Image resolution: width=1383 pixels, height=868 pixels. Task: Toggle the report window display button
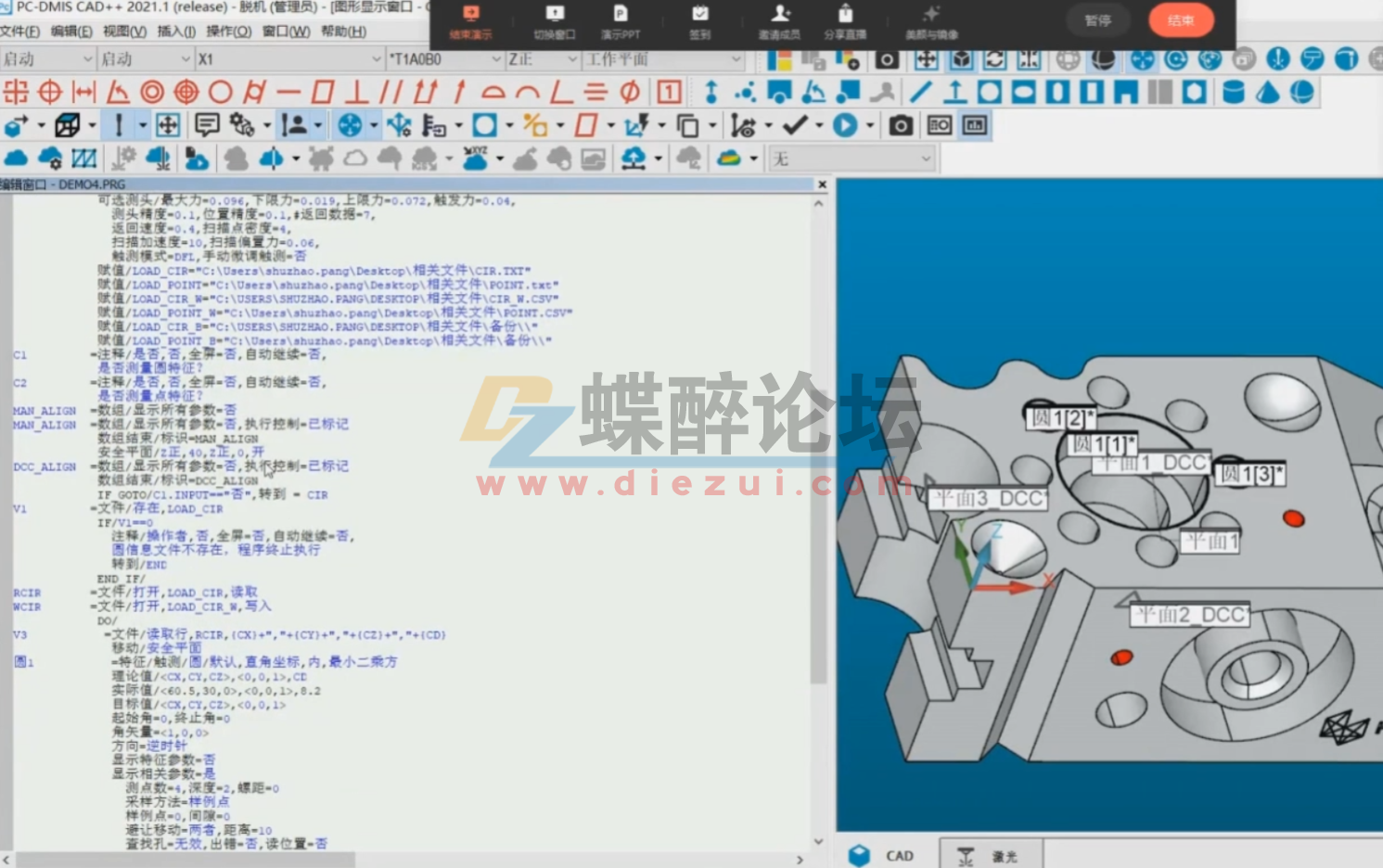(975, 125)
